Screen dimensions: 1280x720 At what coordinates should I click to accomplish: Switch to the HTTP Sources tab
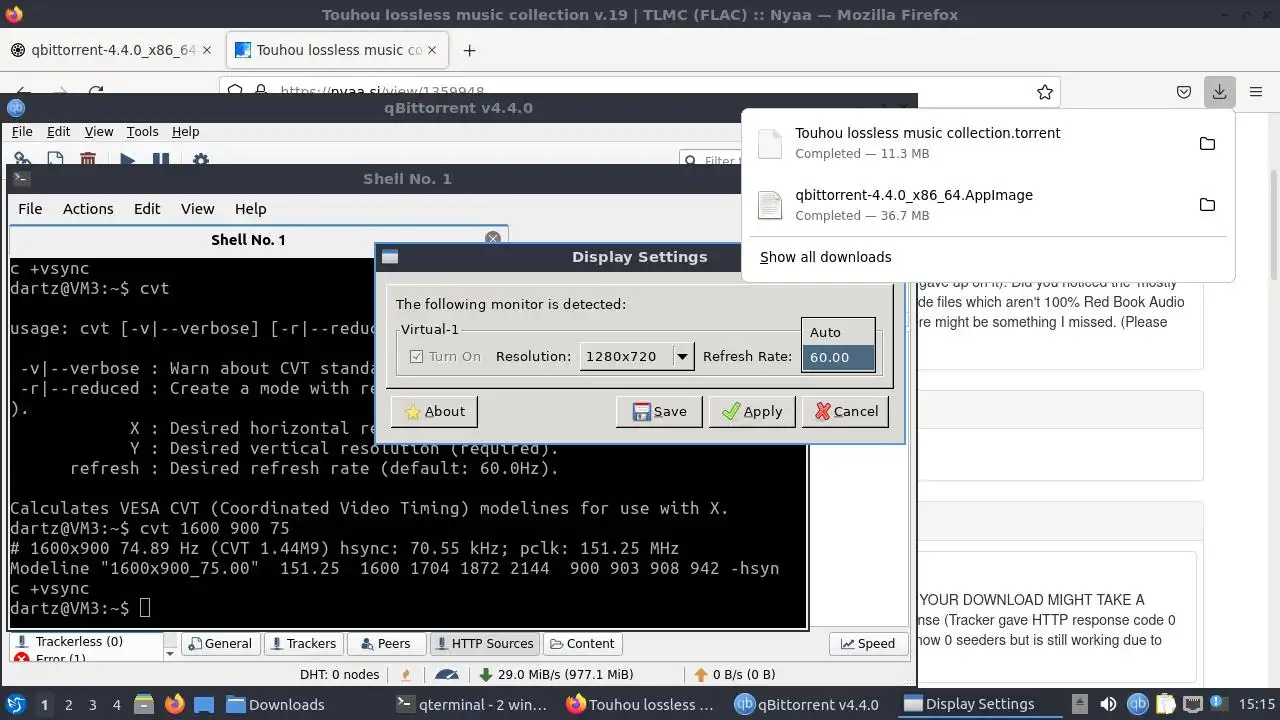pos(483,644)
